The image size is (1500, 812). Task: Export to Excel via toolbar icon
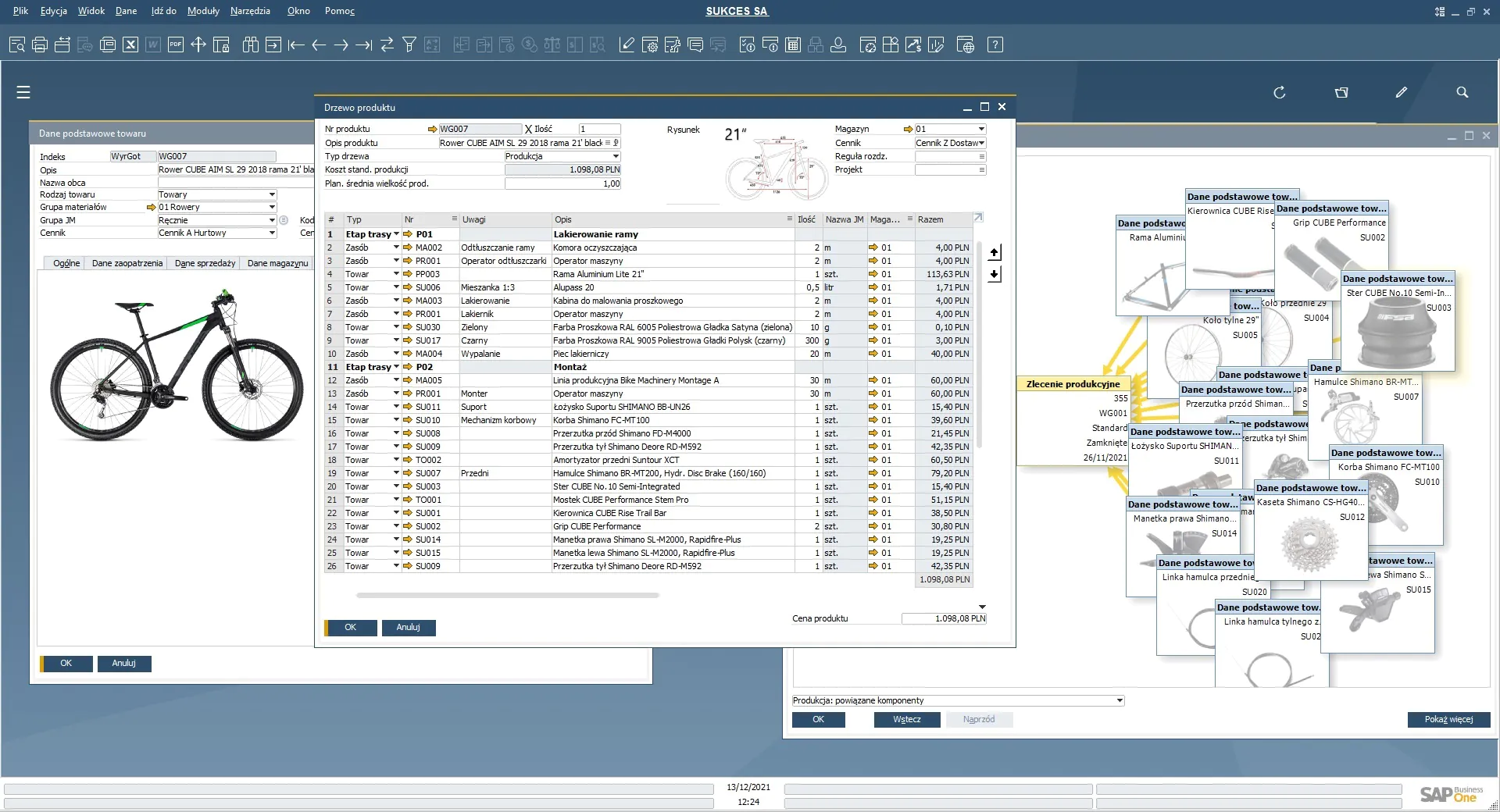(x=130, y=45)
